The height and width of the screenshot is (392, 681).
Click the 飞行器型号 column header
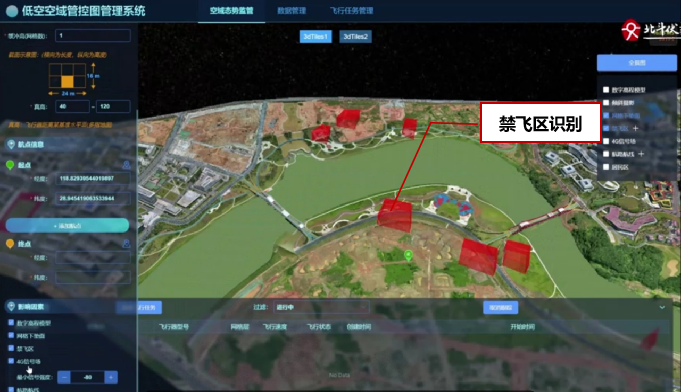coord(174,327)
